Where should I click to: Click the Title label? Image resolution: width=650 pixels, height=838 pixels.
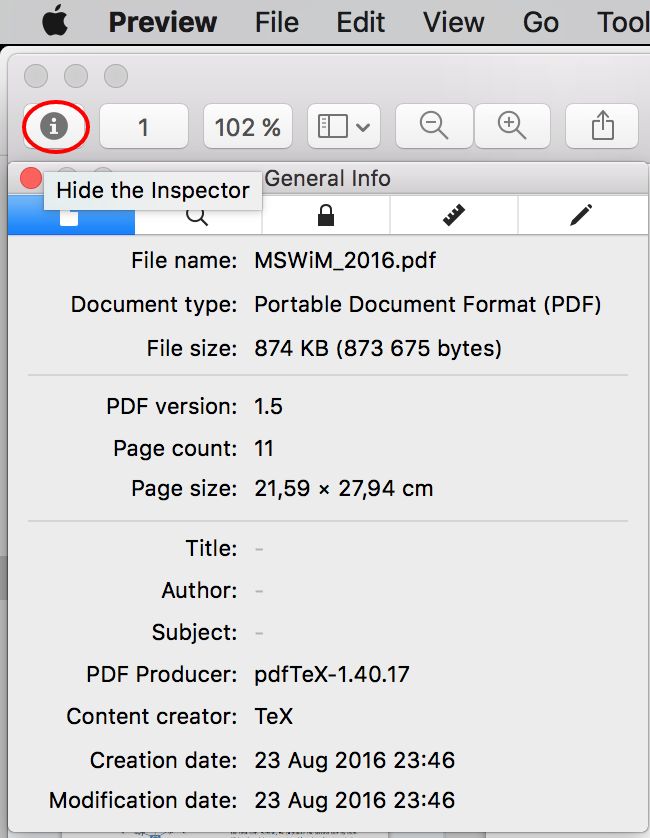tap(211, 548)
